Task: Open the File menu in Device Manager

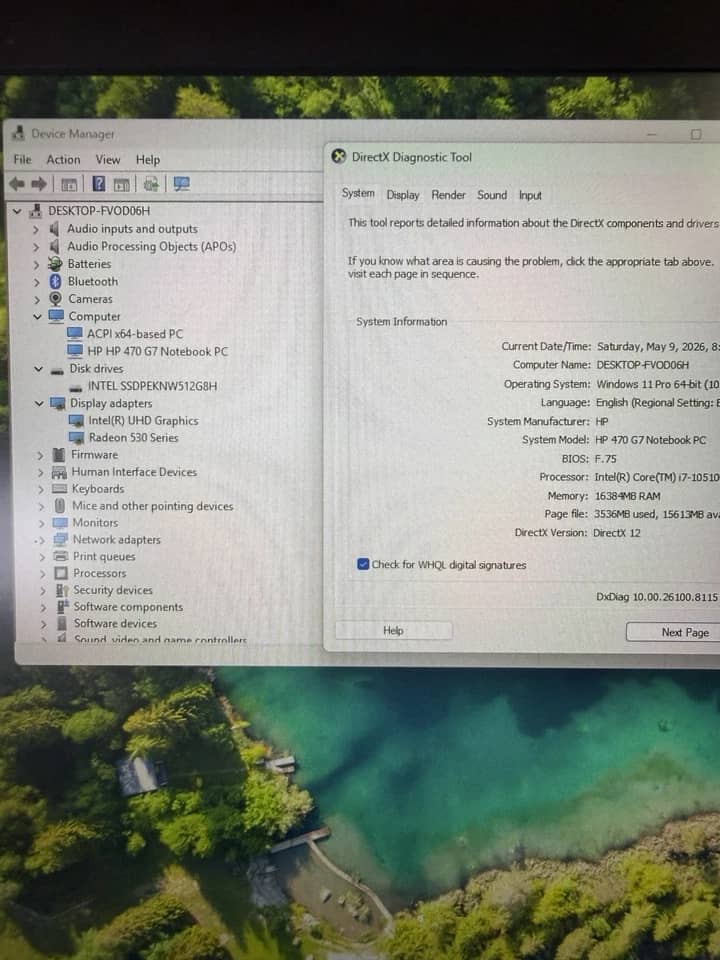Action: 22,159
